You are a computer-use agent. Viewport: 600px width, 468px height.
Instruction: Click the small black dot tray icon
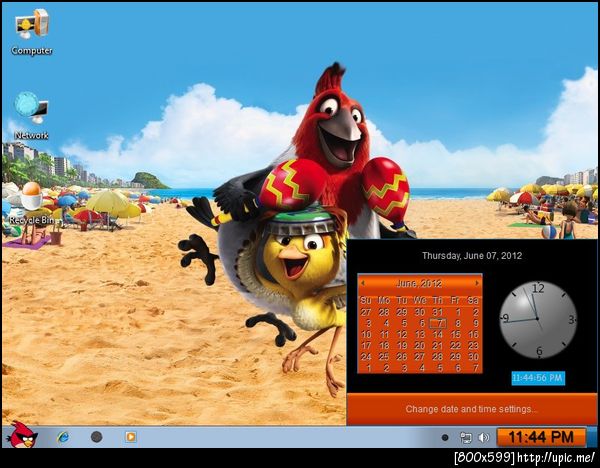pyautogui.click(x=445, y=437)
